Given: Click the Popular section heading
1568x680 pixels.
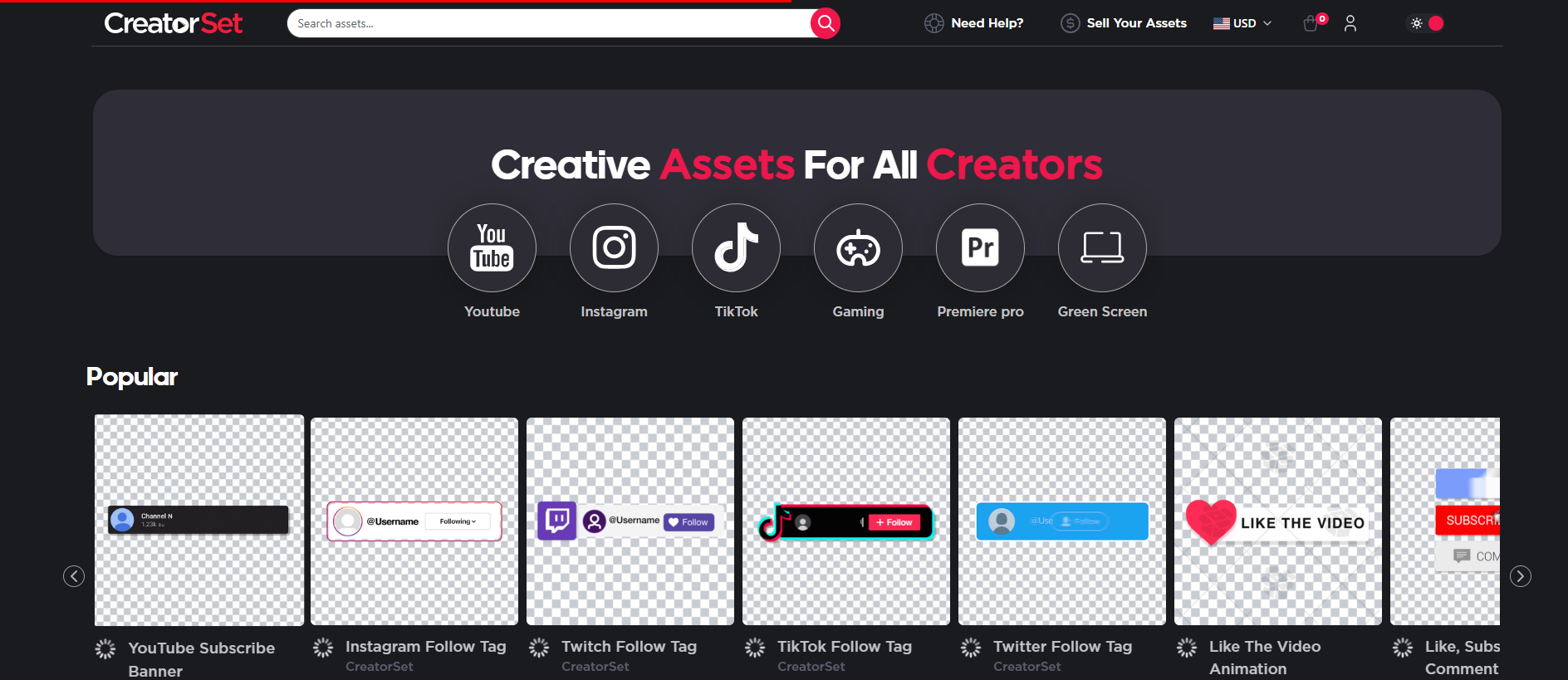Looking at the screenshot, I should click(132, 377).
